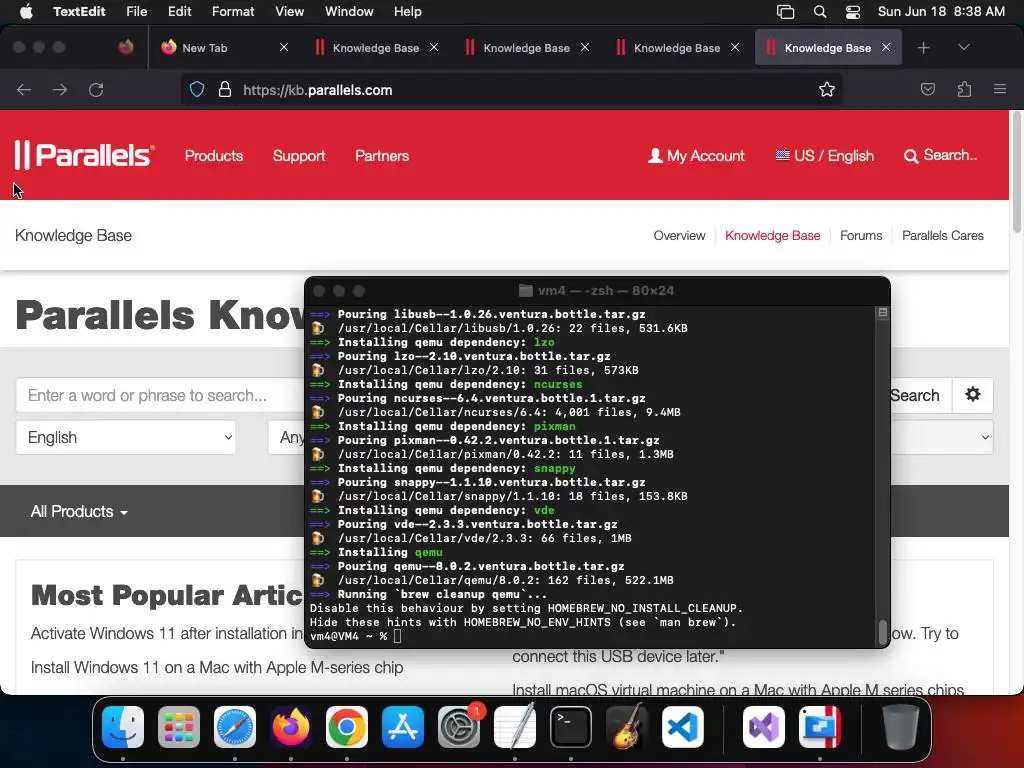Close the New Tab tab

tap(283, 47)
